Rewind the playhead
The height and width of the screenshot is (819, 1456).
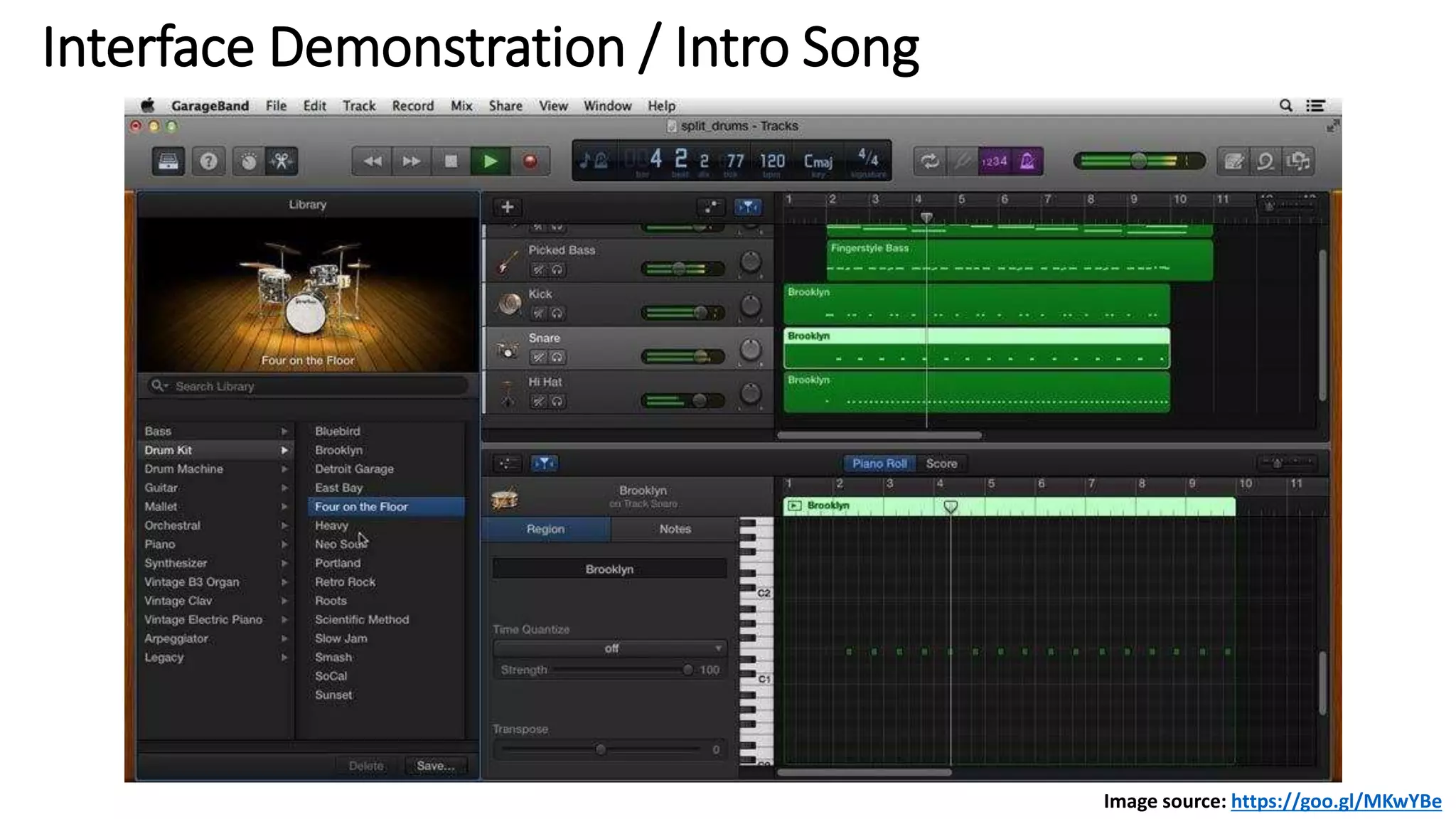coord(372,161)
